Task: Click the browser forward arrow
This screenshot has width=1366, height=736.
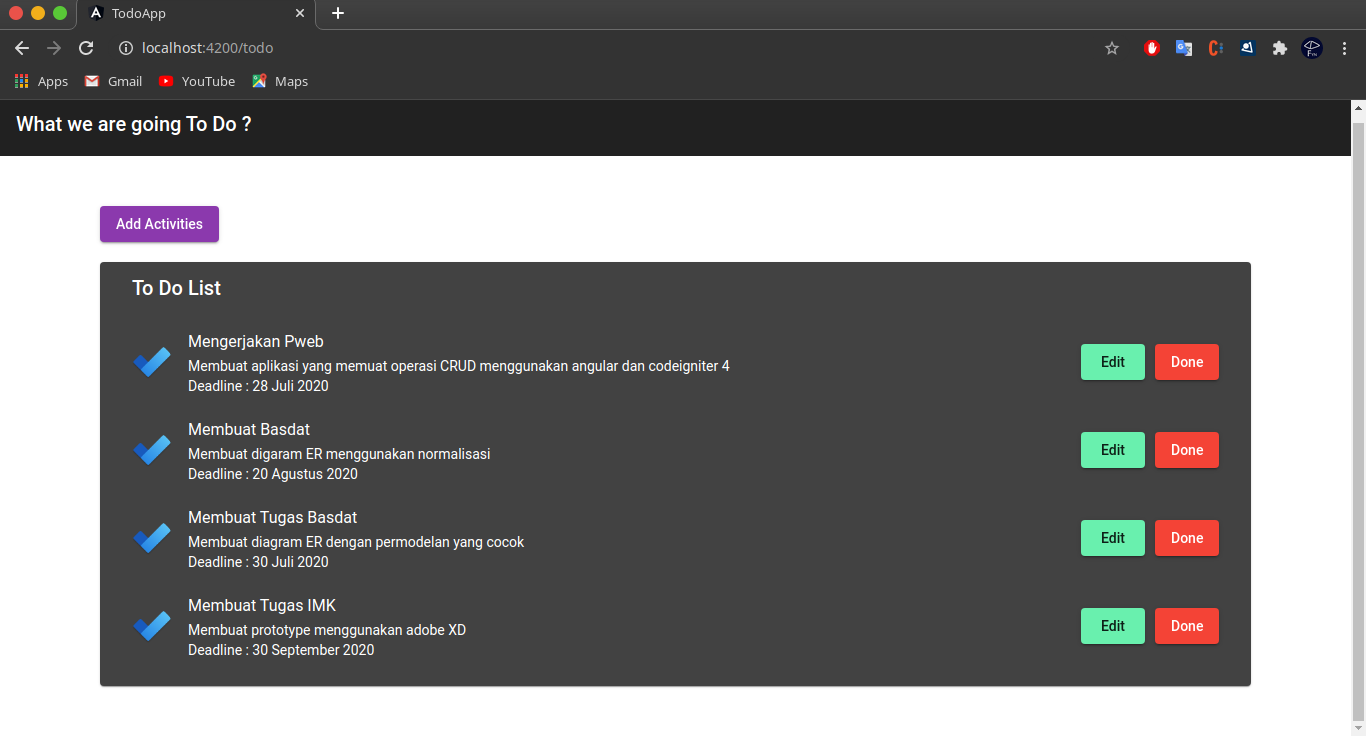Action: (x=54, y=48)
